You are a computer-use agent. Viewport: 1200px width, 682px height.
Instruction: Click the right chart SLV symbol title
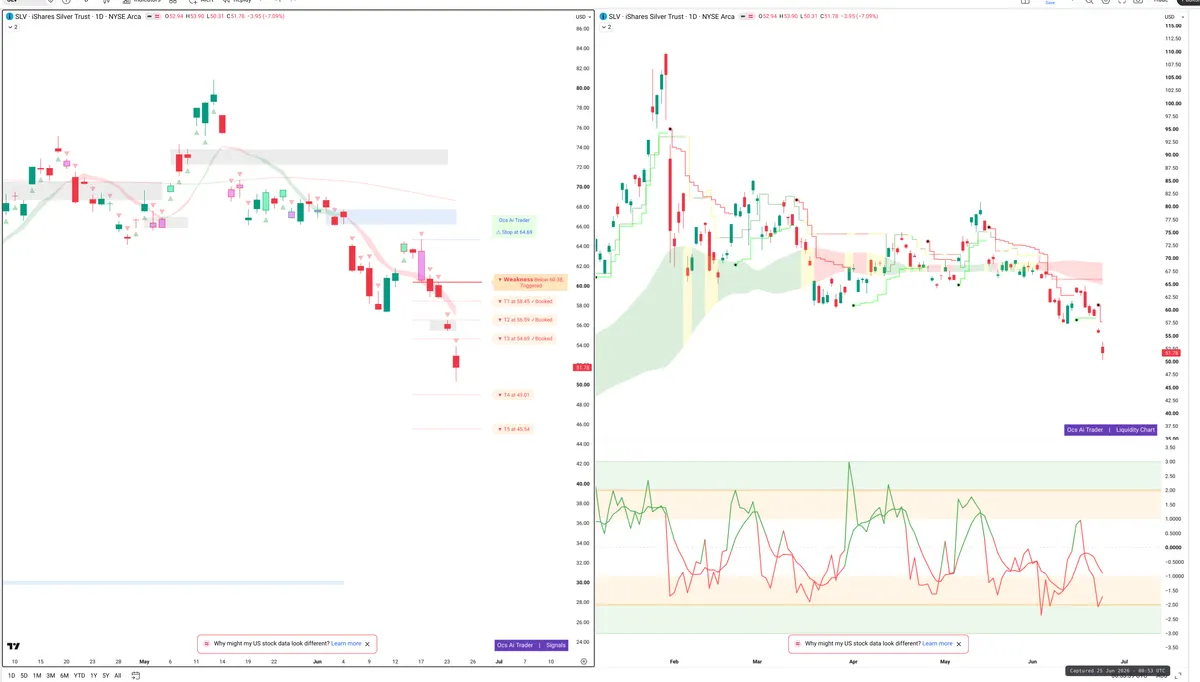672,17
